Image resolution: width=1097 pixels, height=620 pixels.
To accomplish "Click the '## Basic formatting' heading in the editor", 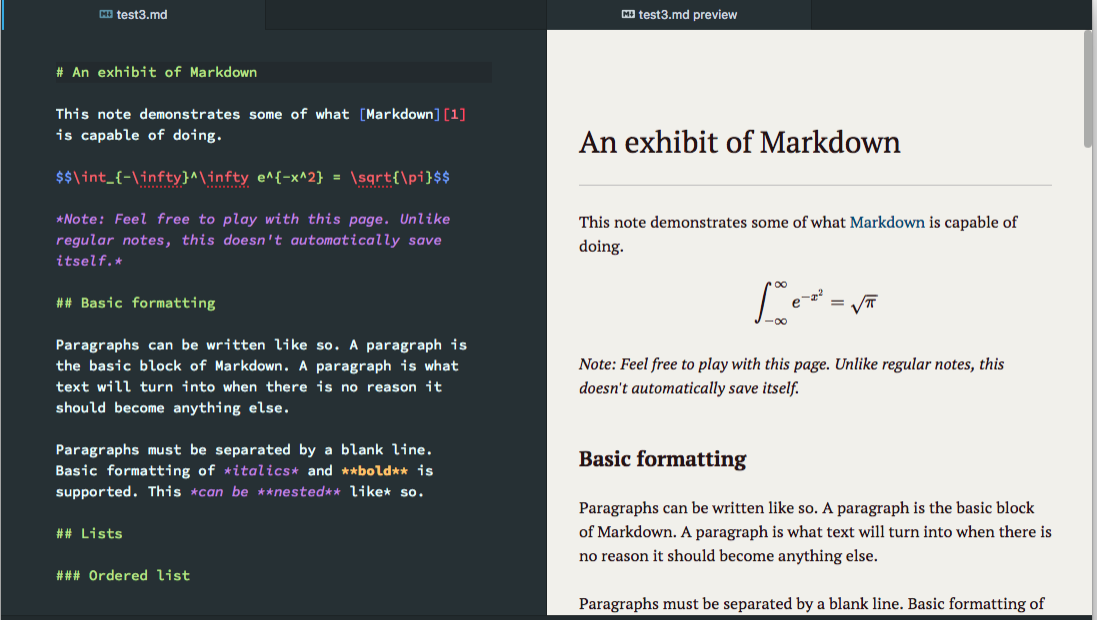I will [135, 303].
